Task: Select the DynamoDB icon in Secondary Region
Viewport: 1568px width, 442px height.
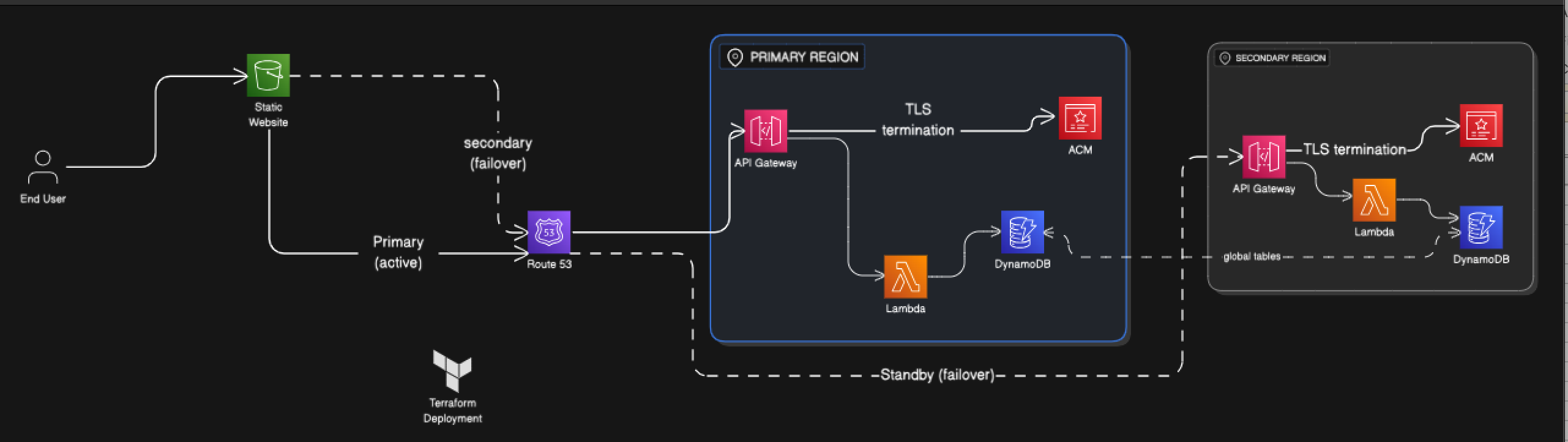Action: coord(1481,227)
